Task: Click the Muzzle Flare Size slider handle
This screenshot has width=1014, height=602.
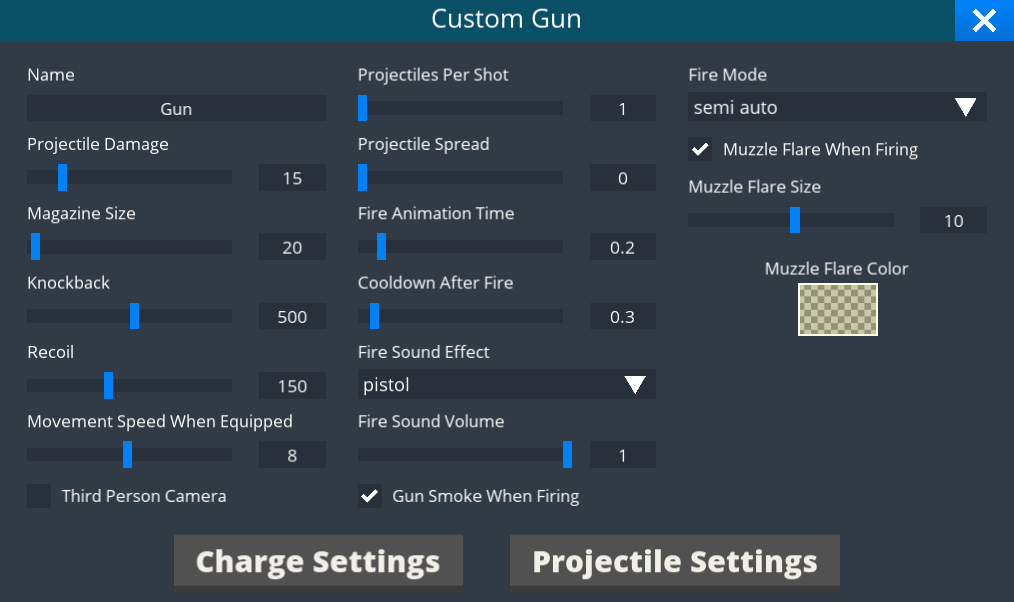Action: tap(794, 220)
